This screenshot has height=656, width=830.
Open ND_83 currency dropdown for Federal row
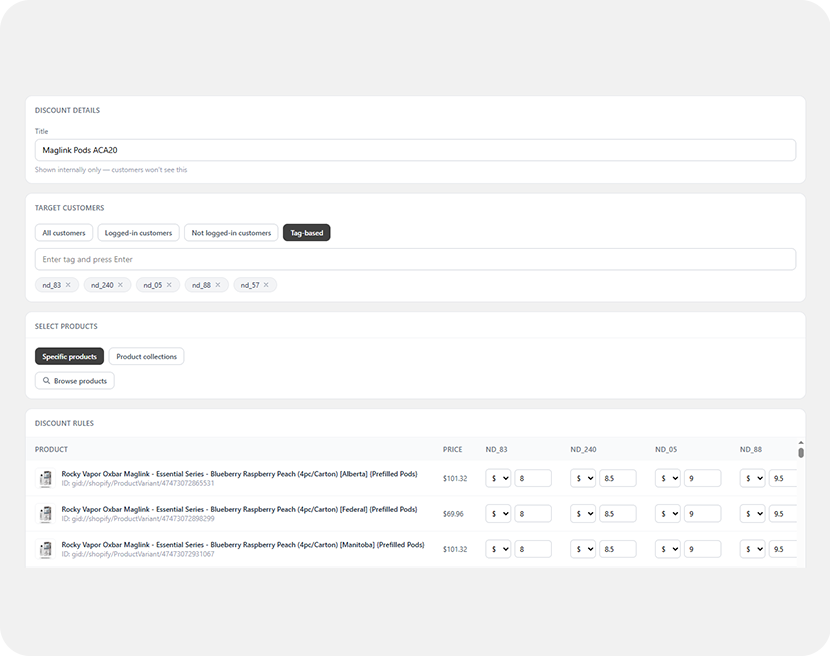[x=498, y=514]
